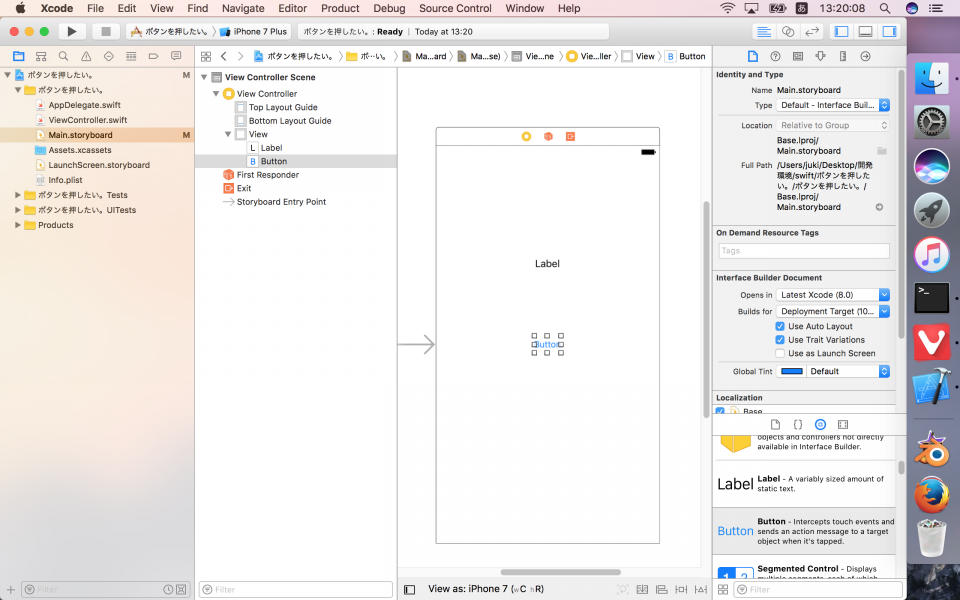Screen dimensions: 960x600
Task: Open the Project navigator
Action: point(18,56)
